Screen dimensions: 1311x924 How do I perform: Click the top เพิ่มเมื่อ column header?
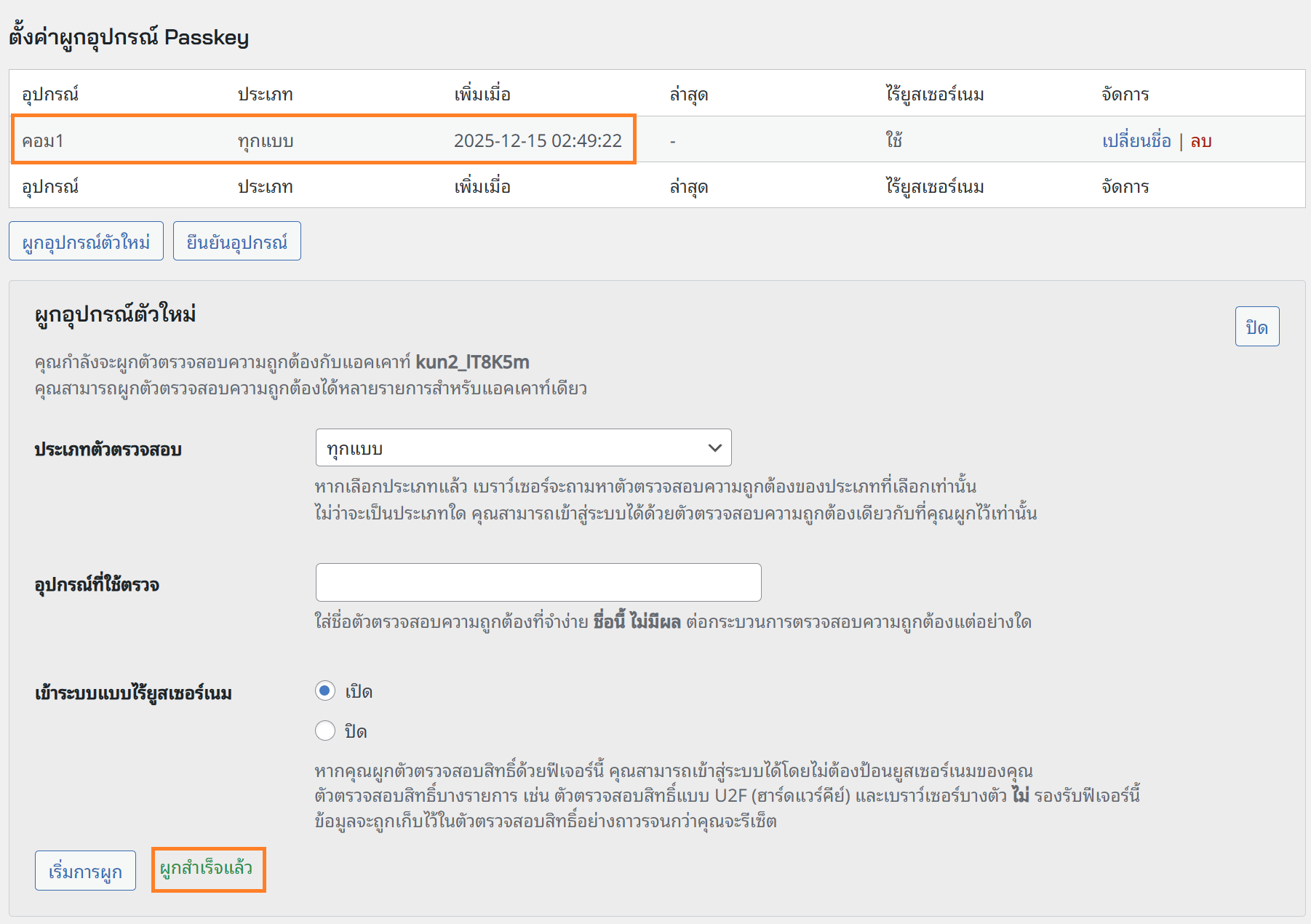pos(482,94)
